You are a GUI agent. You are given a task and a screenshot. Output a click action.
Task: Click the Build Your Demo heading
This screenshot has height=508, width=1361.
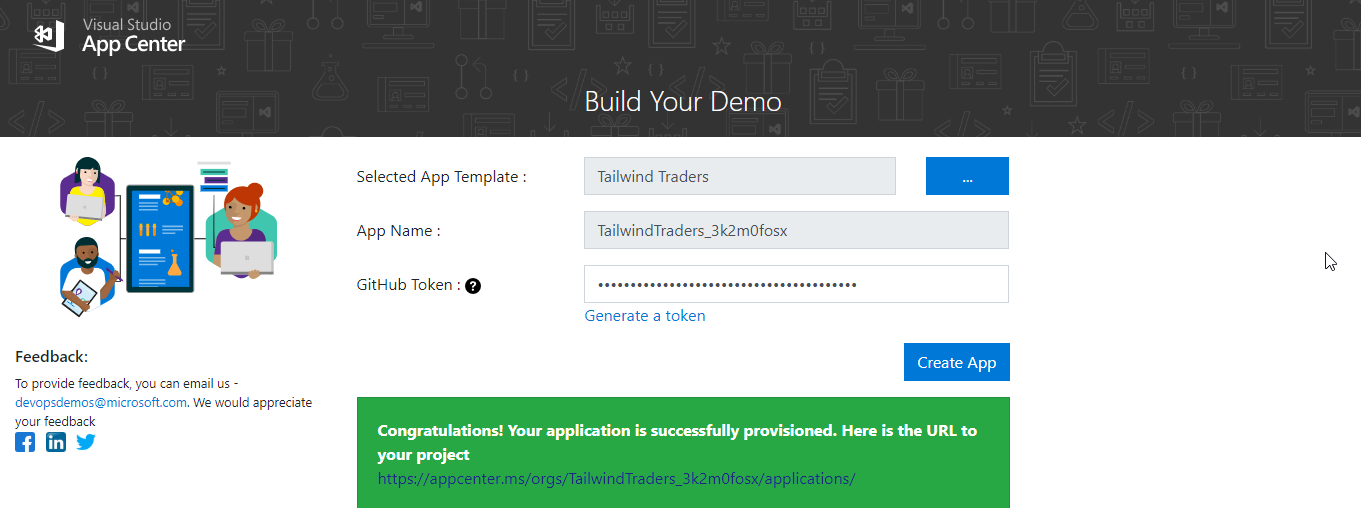683,102
